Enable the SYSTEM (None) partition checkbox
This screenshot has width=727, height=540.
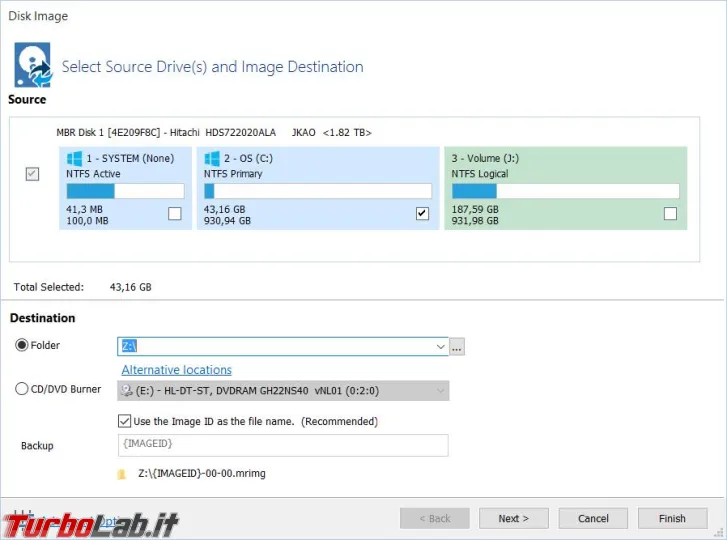(x=175, y=213)
